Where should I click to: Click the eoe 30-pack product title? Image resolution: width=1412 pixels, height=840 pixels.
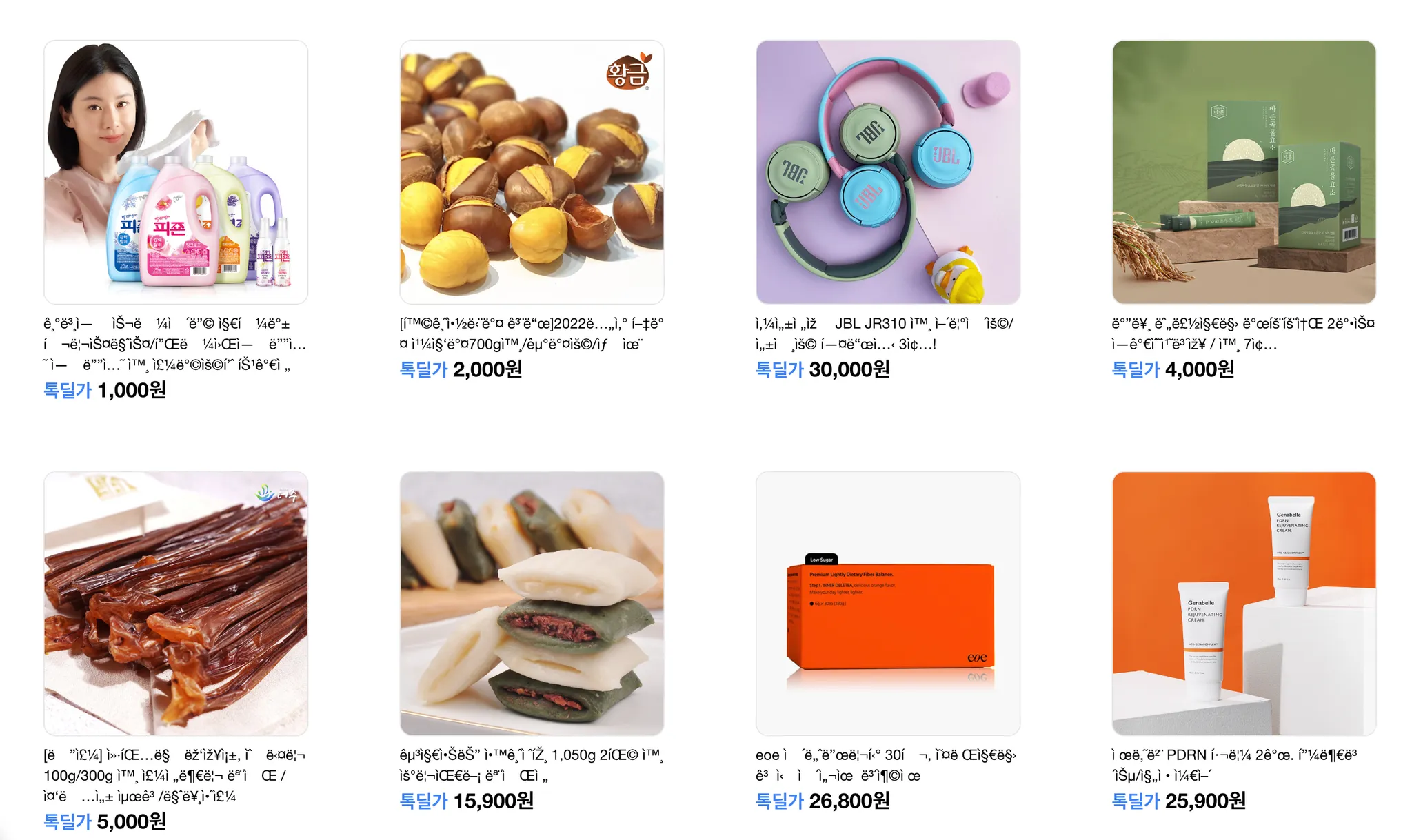[886, 766]
